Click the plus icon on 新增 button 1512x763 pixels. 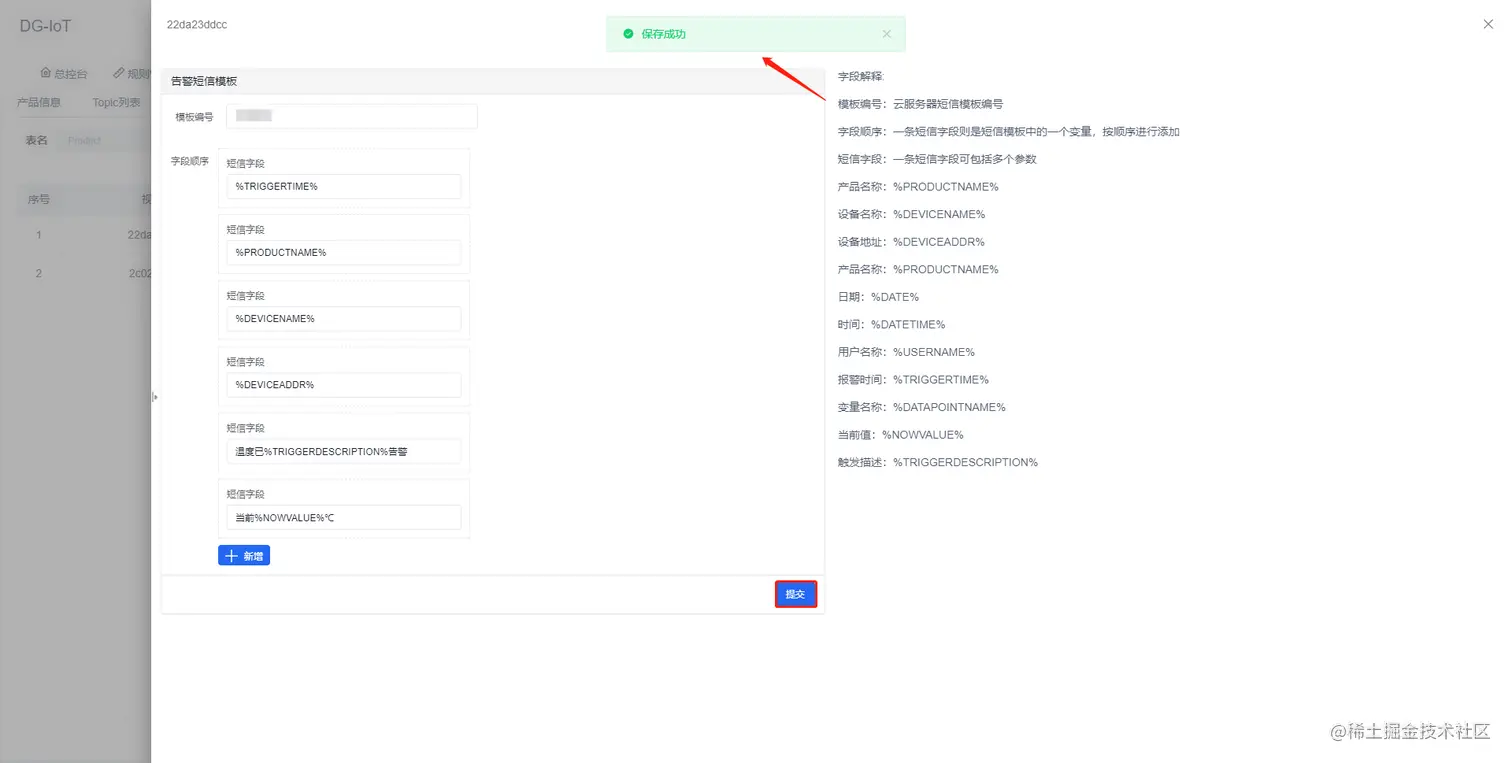[231, 556]
